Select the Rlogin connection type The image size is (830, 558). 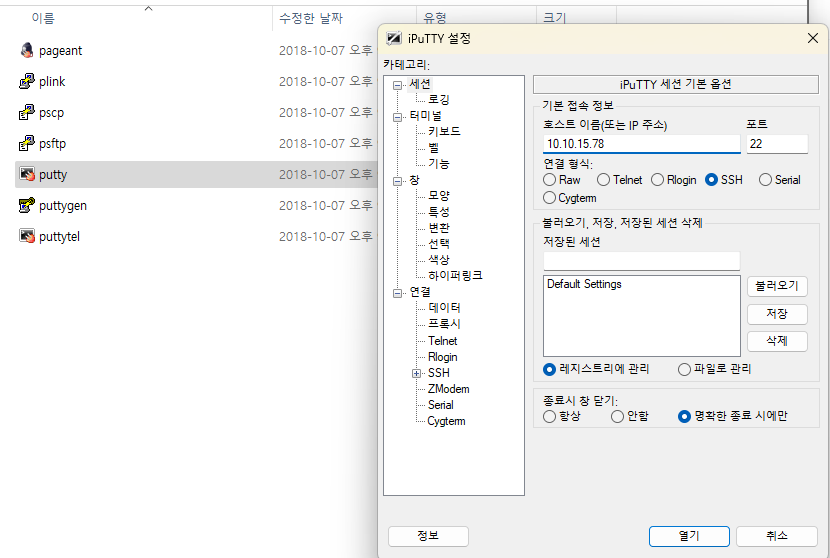[657, 180]
